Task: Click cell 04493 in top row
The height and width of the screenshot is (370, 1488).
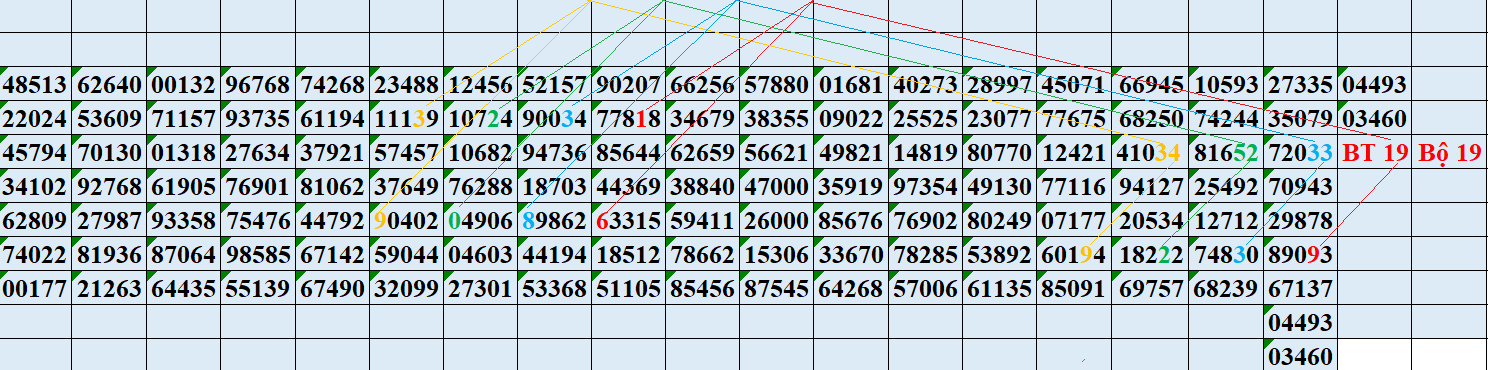Action: pos(1374,85)
